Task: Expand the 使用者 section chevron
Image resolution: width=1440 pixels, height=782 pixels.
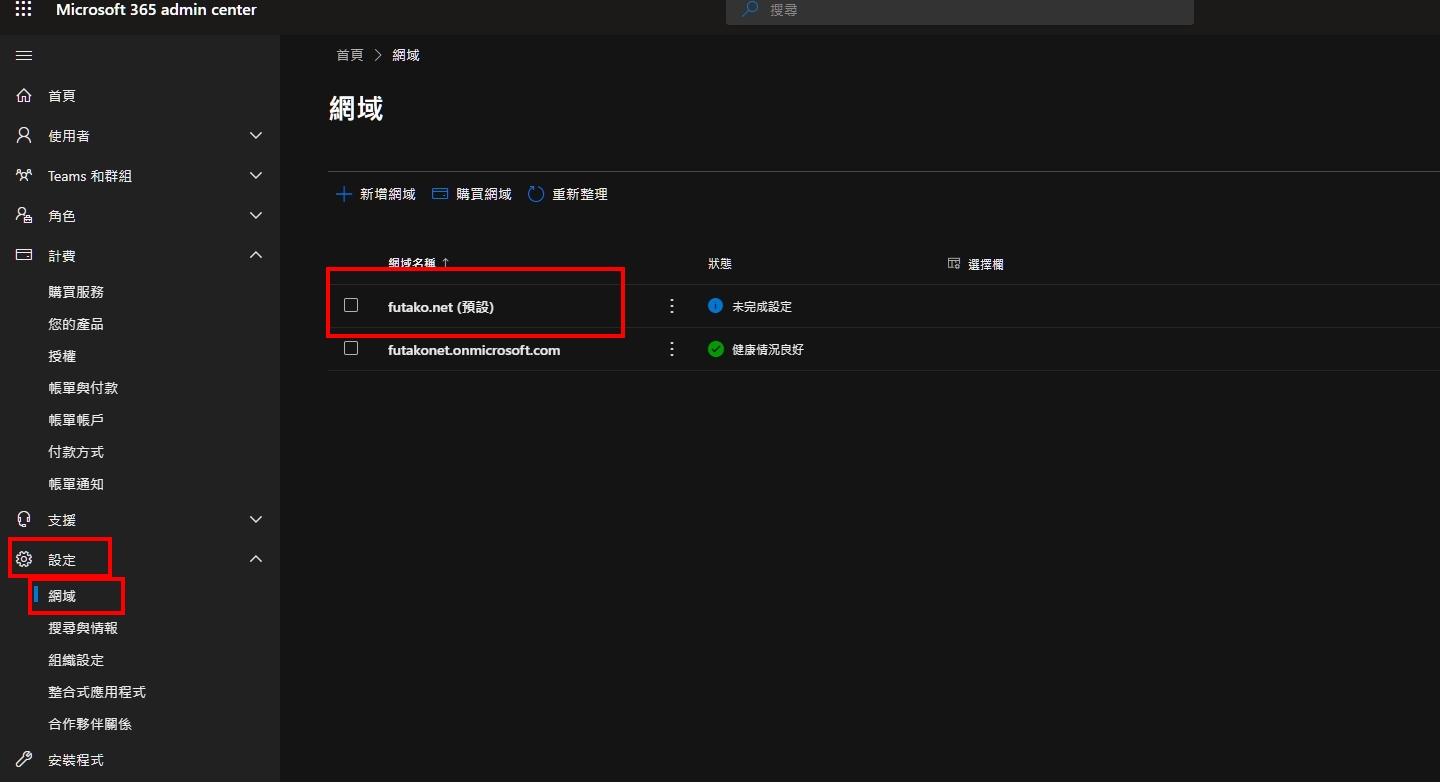Action: (x=256, y=136)
